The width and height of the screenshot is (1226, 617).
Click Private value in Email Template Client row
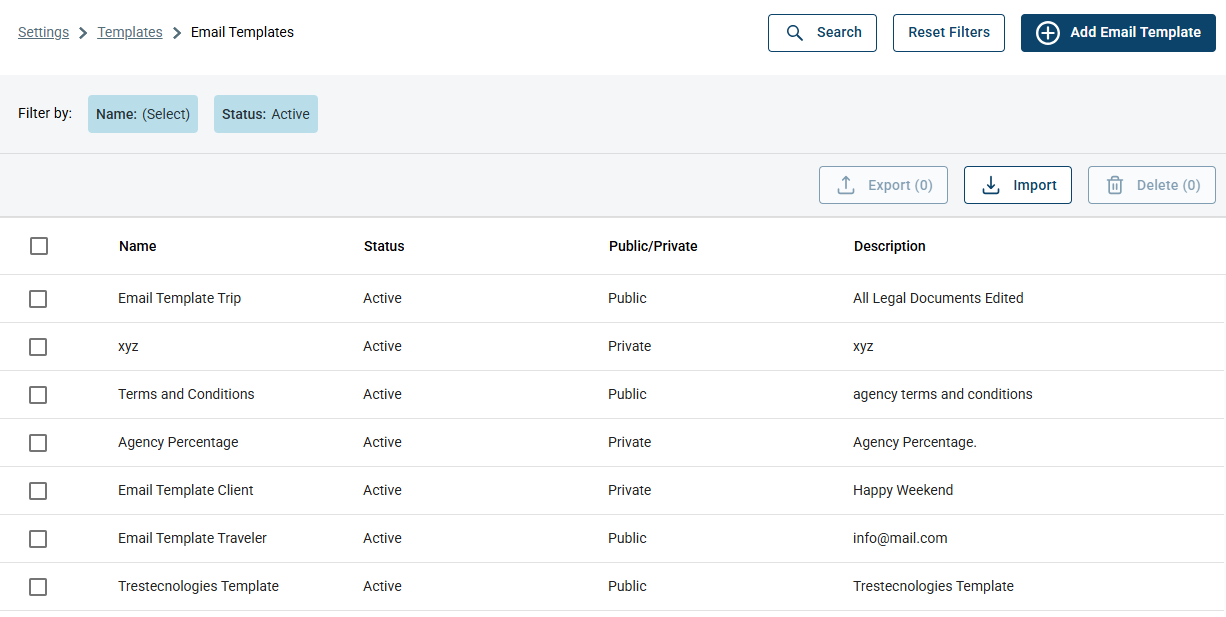coord(630,490)
